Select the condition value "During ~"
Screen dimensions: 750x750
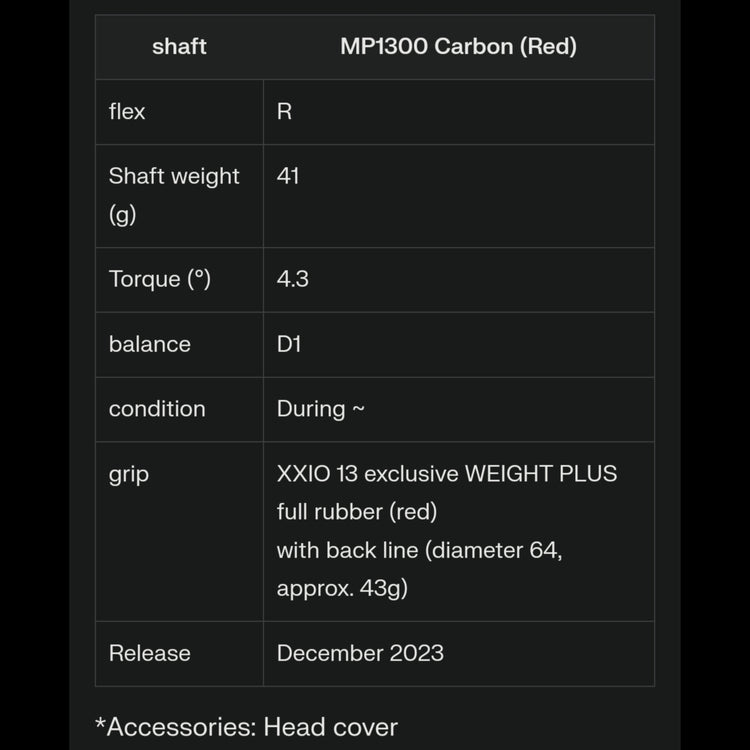pyautogui.click(x=321, y=409)
